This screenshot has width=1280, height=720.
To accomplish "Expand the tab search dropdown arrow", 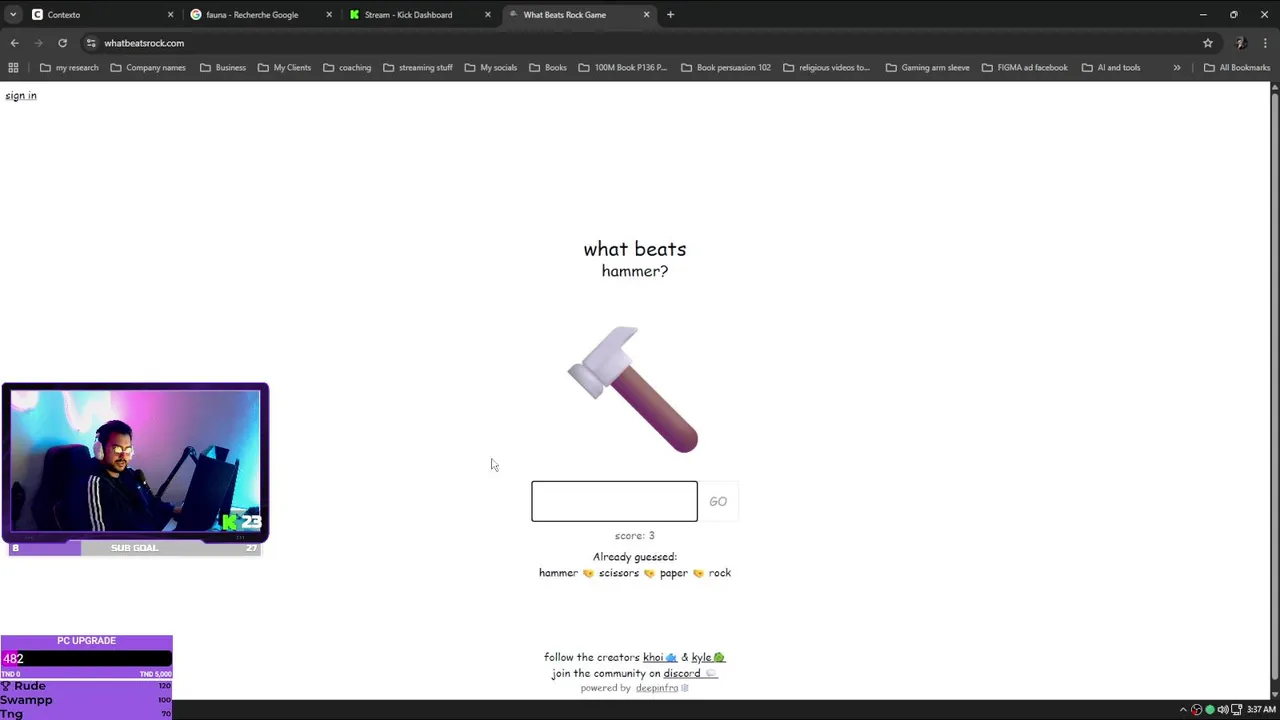I will [x=12, y=15].
